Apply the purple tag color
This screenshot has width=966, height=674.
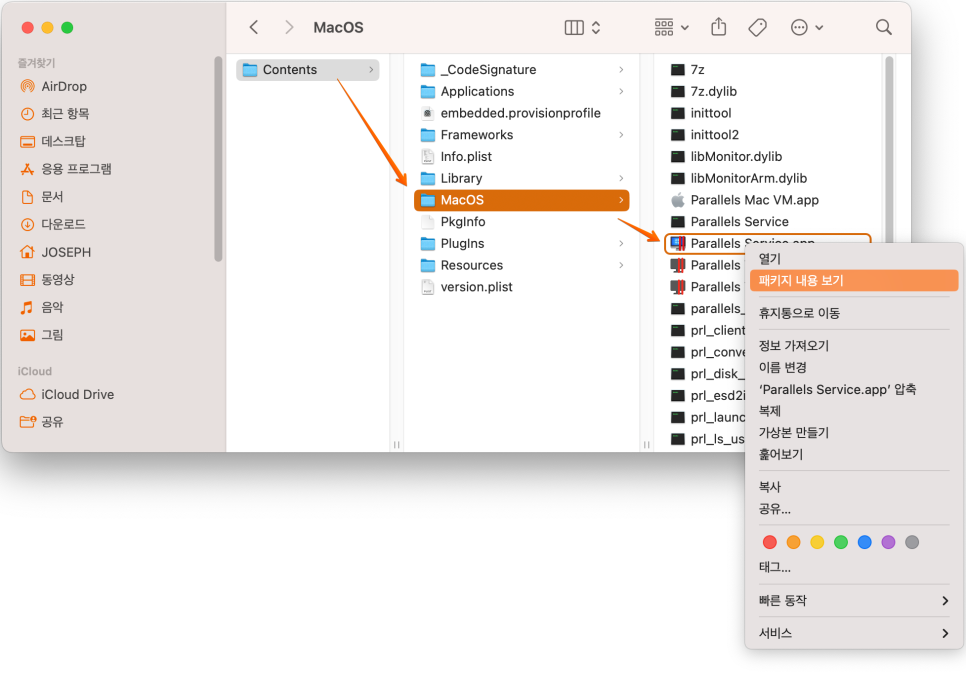pos(888,542)
